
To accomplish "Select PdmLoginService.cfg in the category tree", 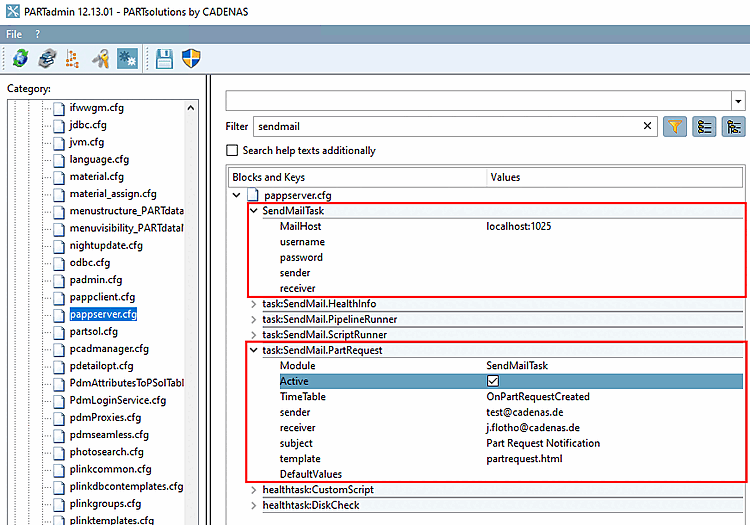I will point(118,400).
